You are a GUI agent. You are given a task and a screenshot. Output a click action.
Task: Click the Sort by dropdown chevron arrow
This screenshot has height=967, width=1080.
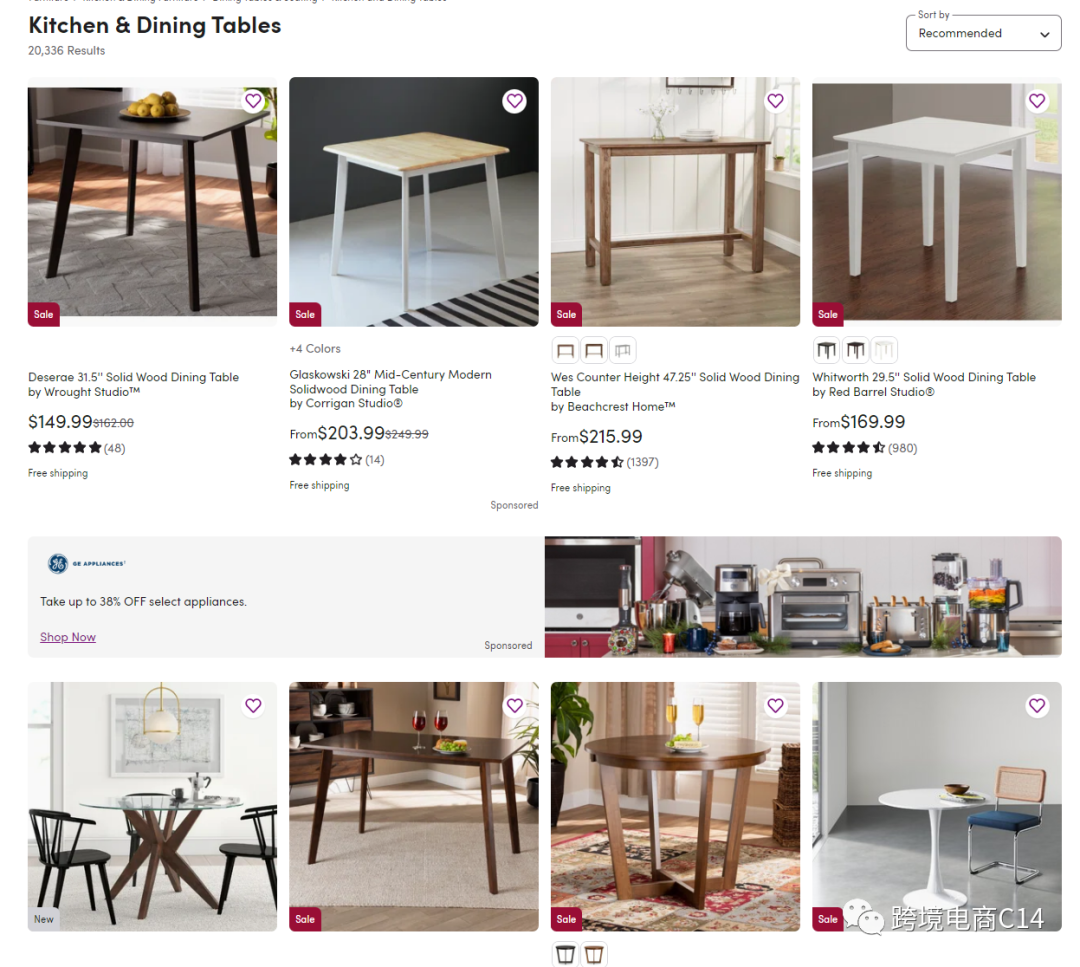click(1045, 34)
